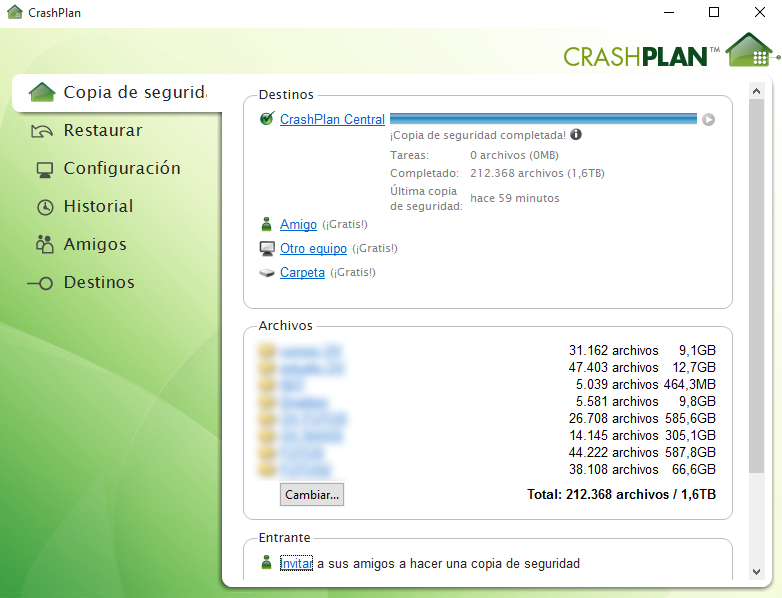Maximize the CrashPlan window

(x=714, y=12)
